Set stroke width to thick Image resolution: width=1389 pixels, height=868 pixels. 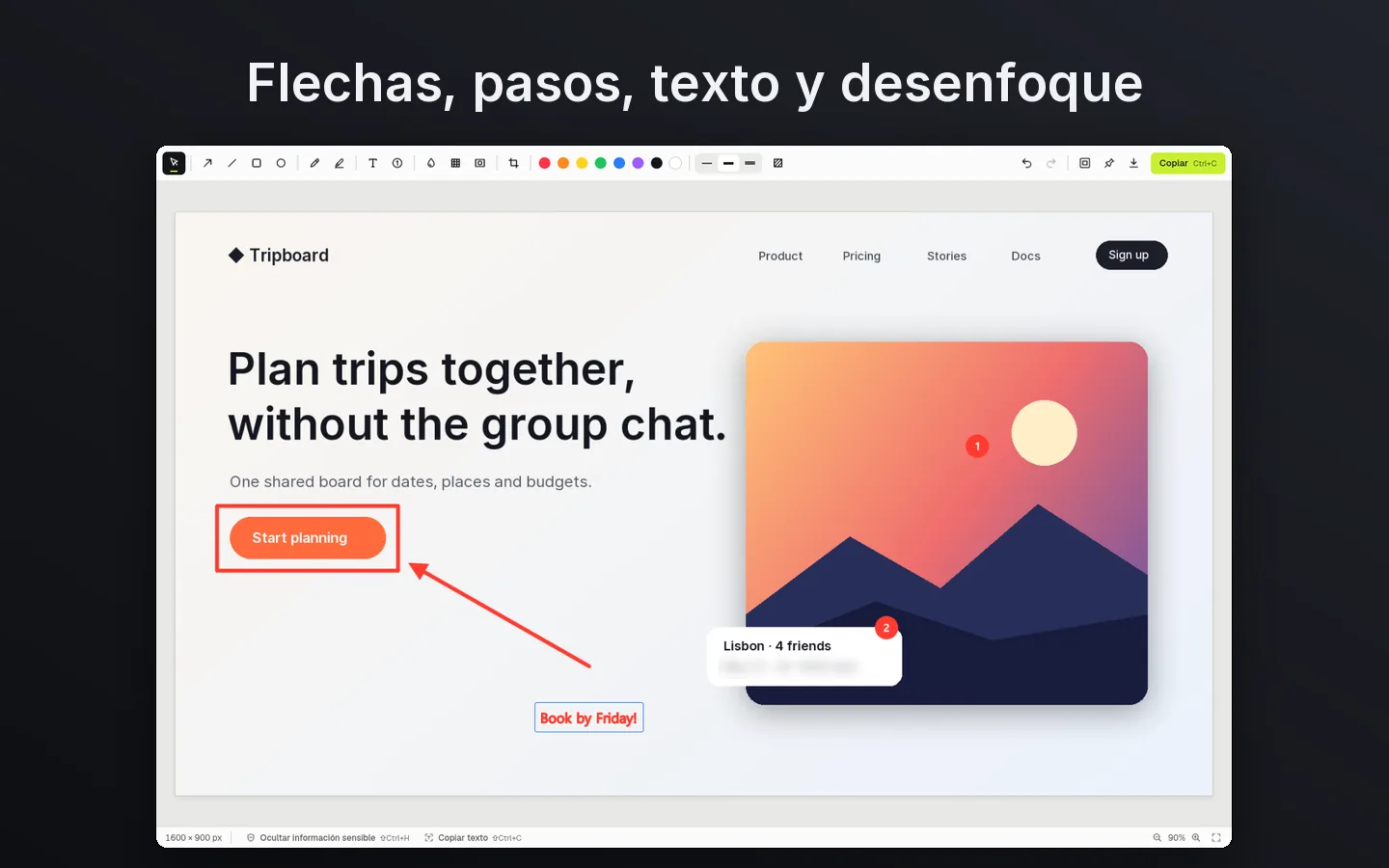(749, 163)
